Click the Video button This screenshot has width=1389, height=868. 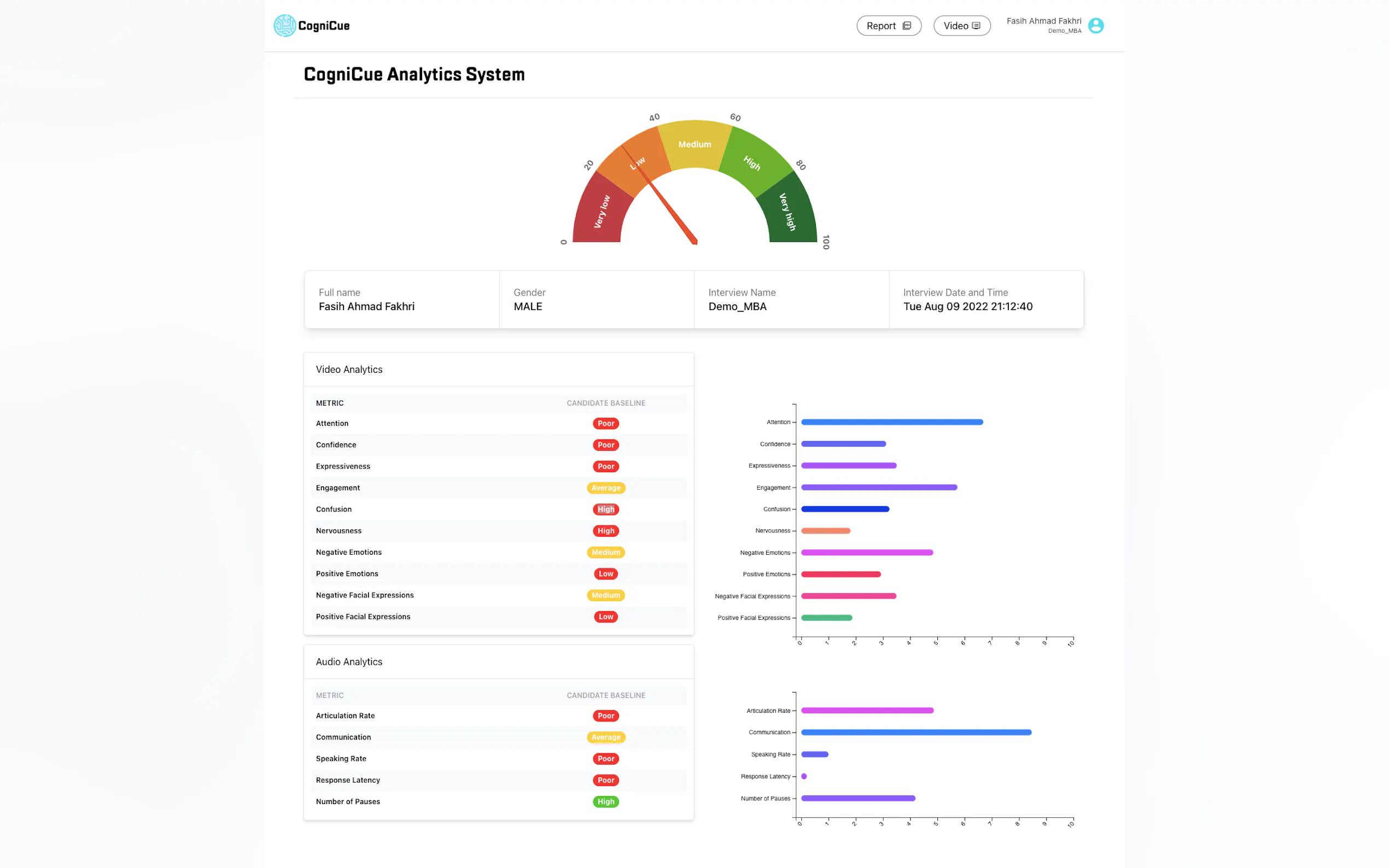click(x=961, y=26)
